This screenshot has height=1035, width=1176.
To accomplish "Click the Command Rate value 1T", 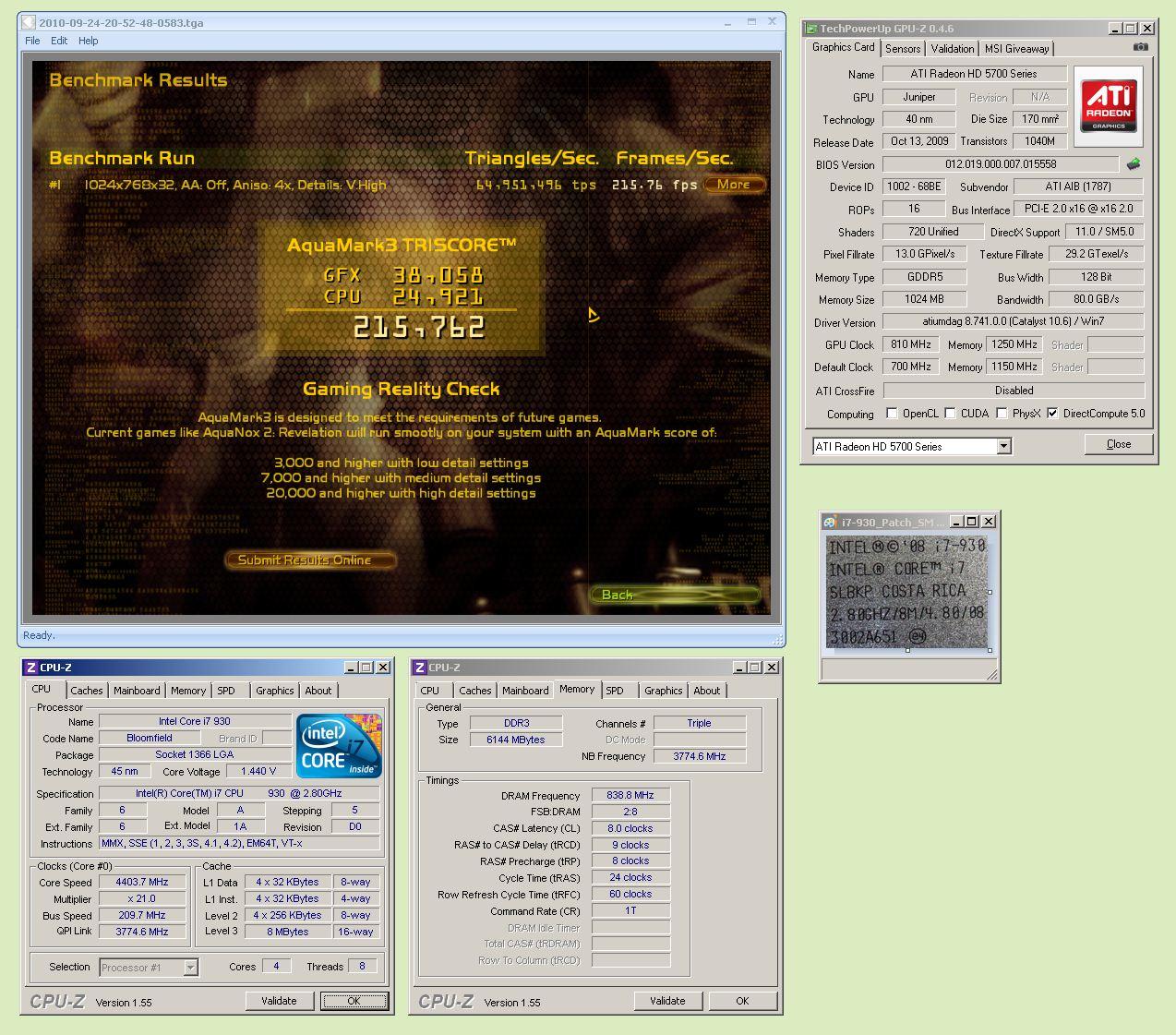I will (x=630, y=910).
